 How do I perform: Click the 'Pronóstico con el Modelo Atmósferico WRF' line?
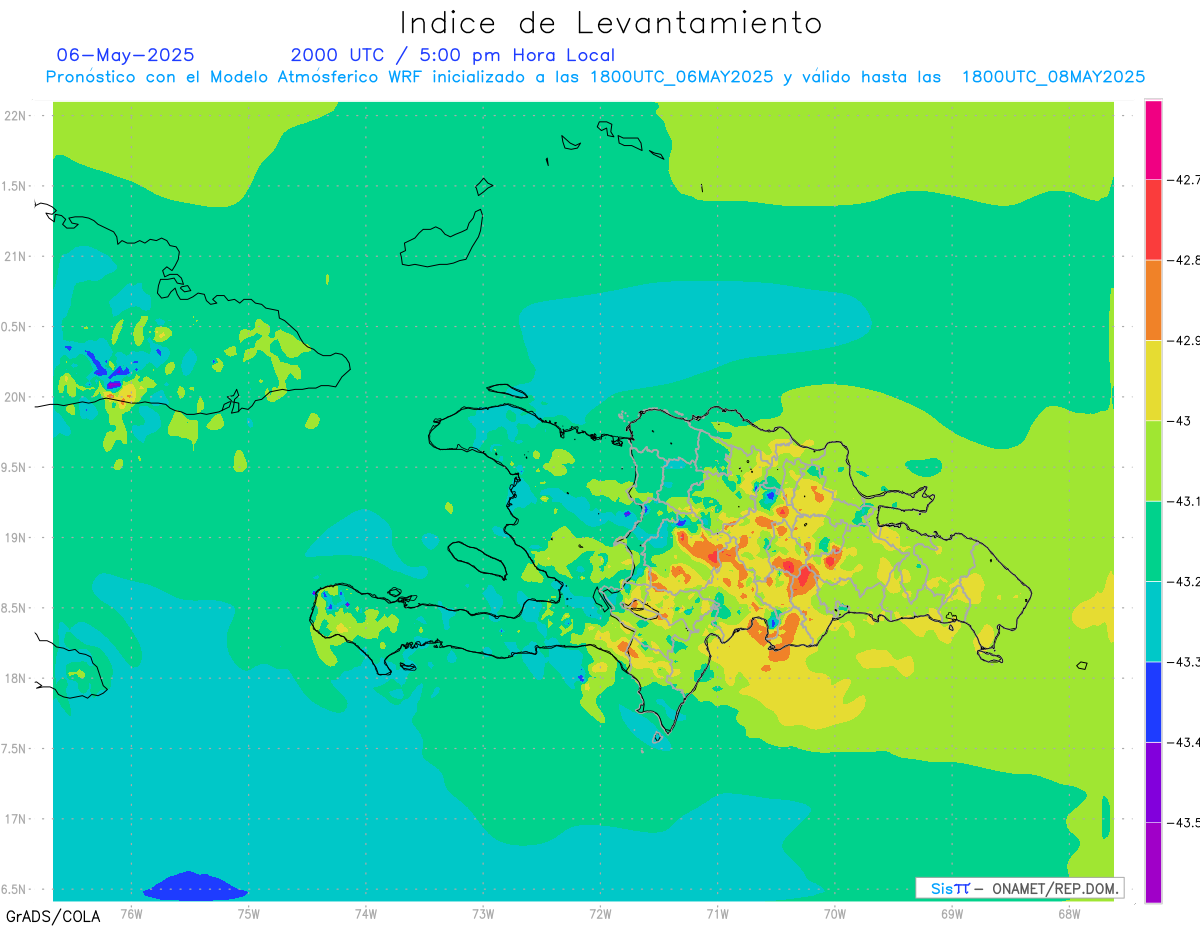pyautogui.click(x=235, y=77)
